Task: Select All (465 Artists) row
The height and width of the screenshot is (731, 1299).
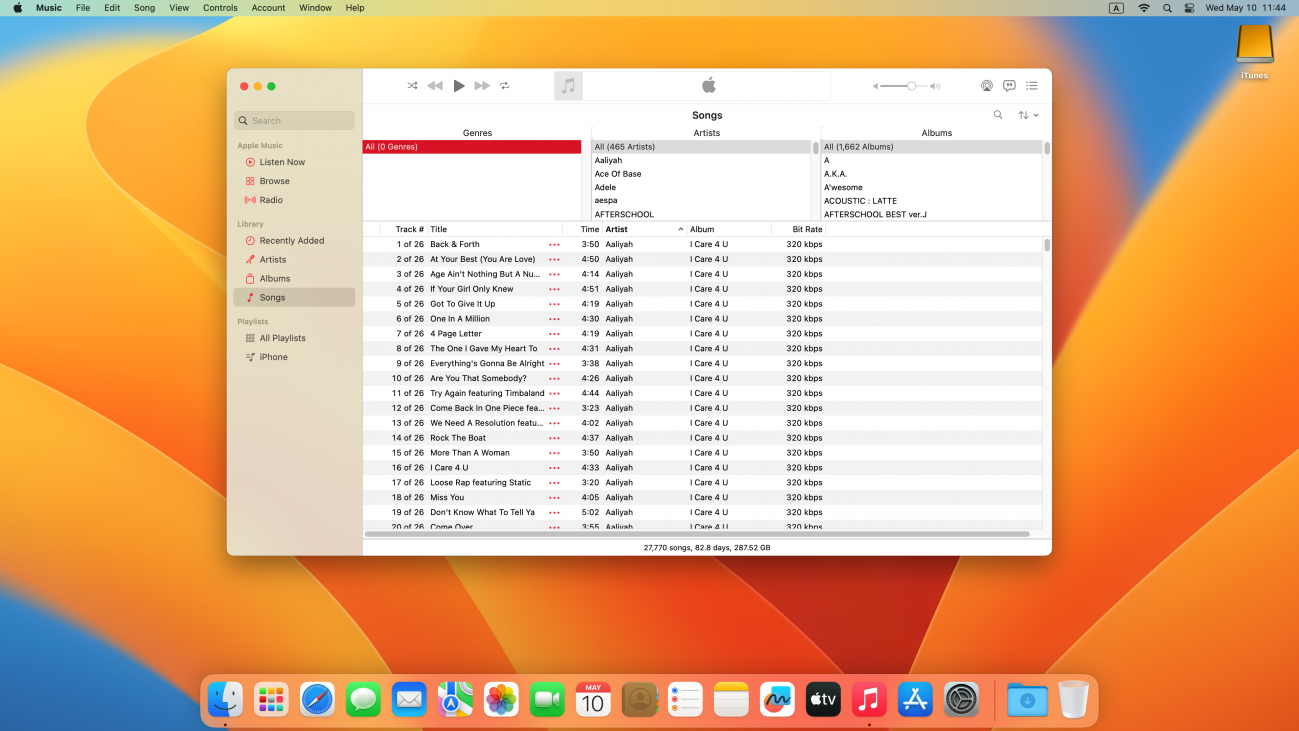Action: 702,147
